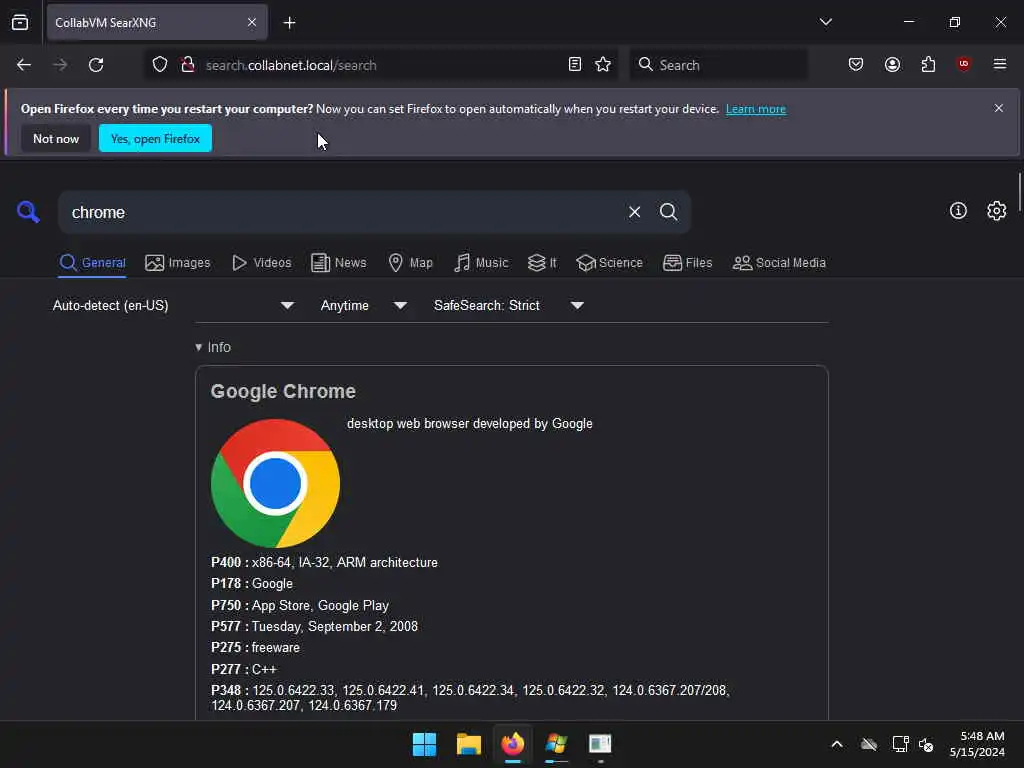Switch to the Map tab
Image resolution: width=1024 pixels, height=768 pixels.
[411, 263]
